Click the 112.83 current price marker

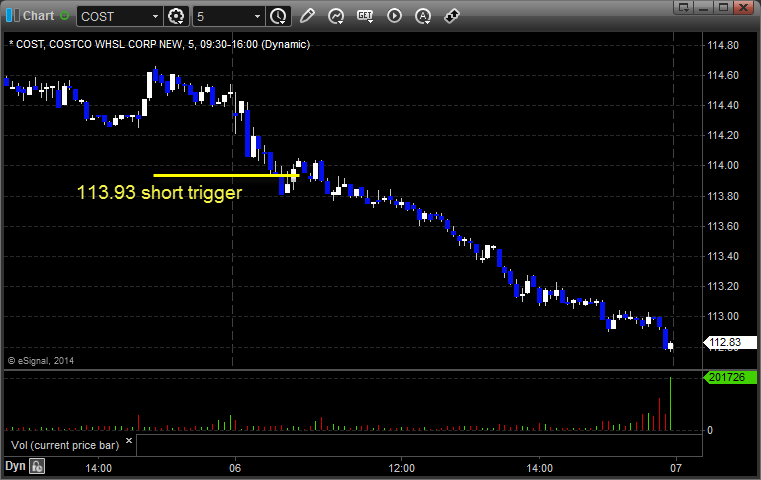pos(730,343)
